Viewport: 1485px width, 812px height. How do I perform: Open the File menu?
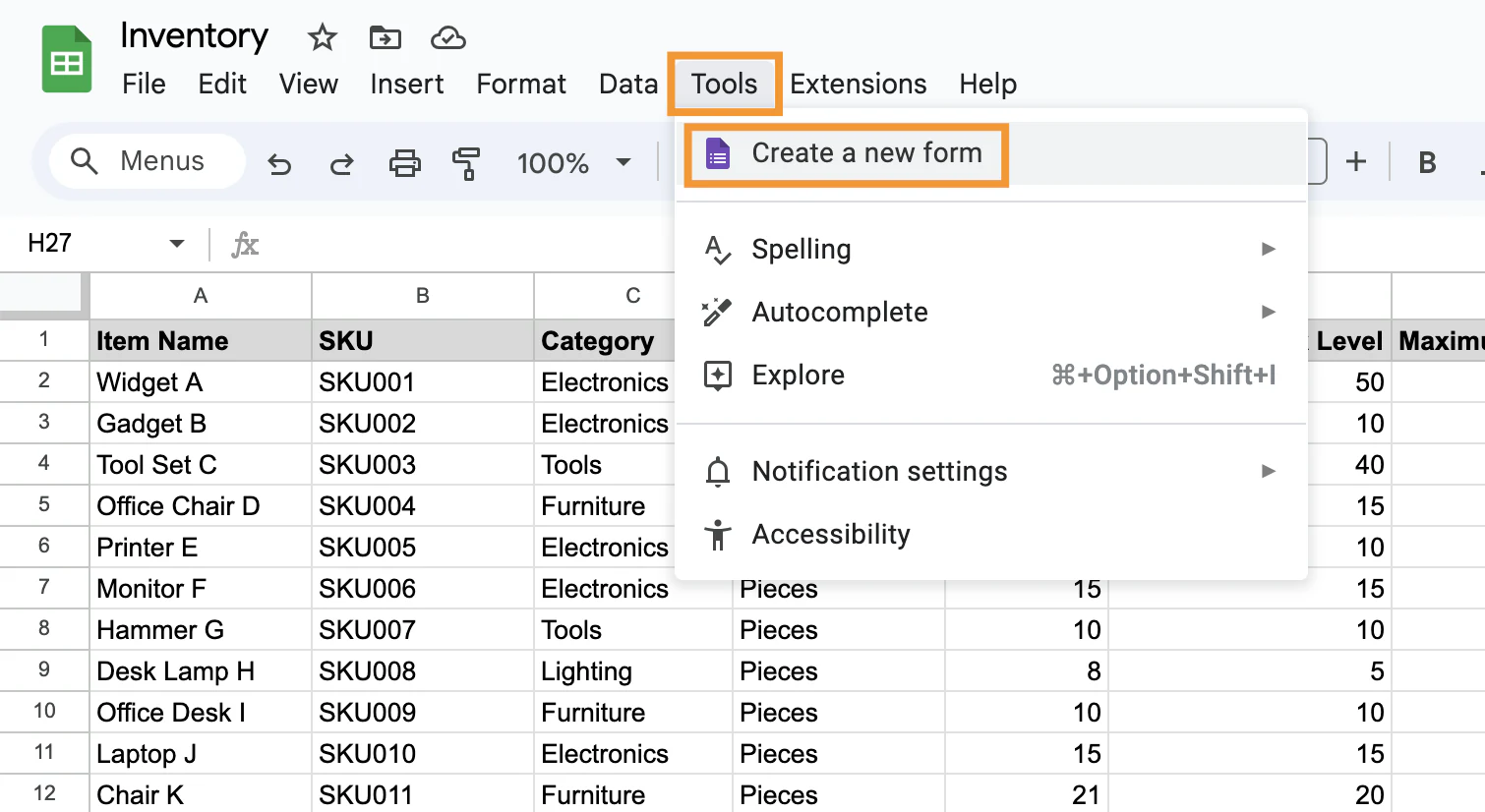pyautogui.click(x=144, y=85)
